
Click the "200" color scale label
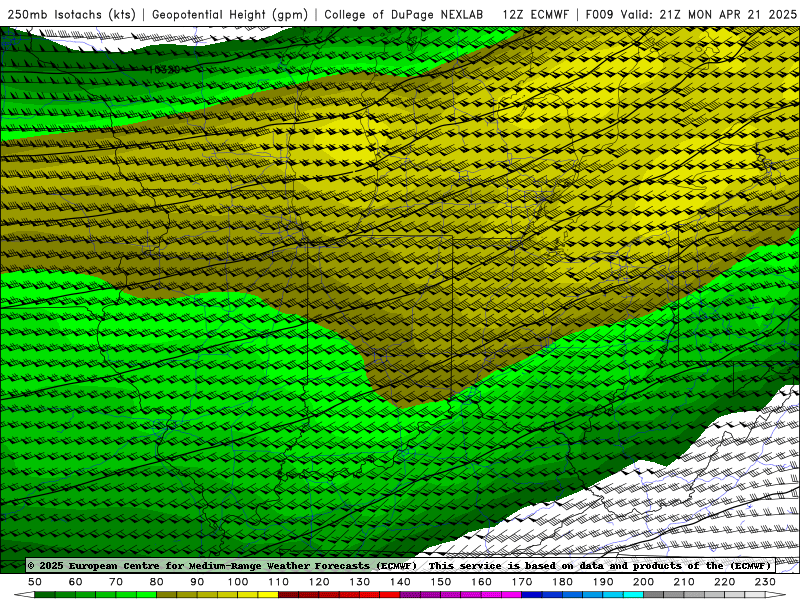[643, 582]
